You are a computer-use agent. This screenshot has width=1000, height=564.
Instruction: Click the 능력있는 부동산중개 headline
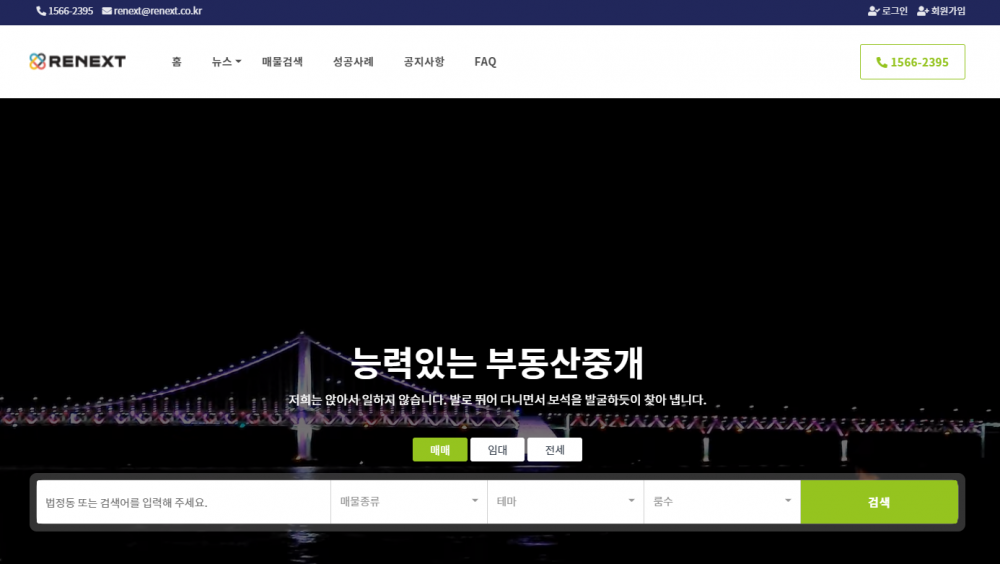click(x=497, y=363)
